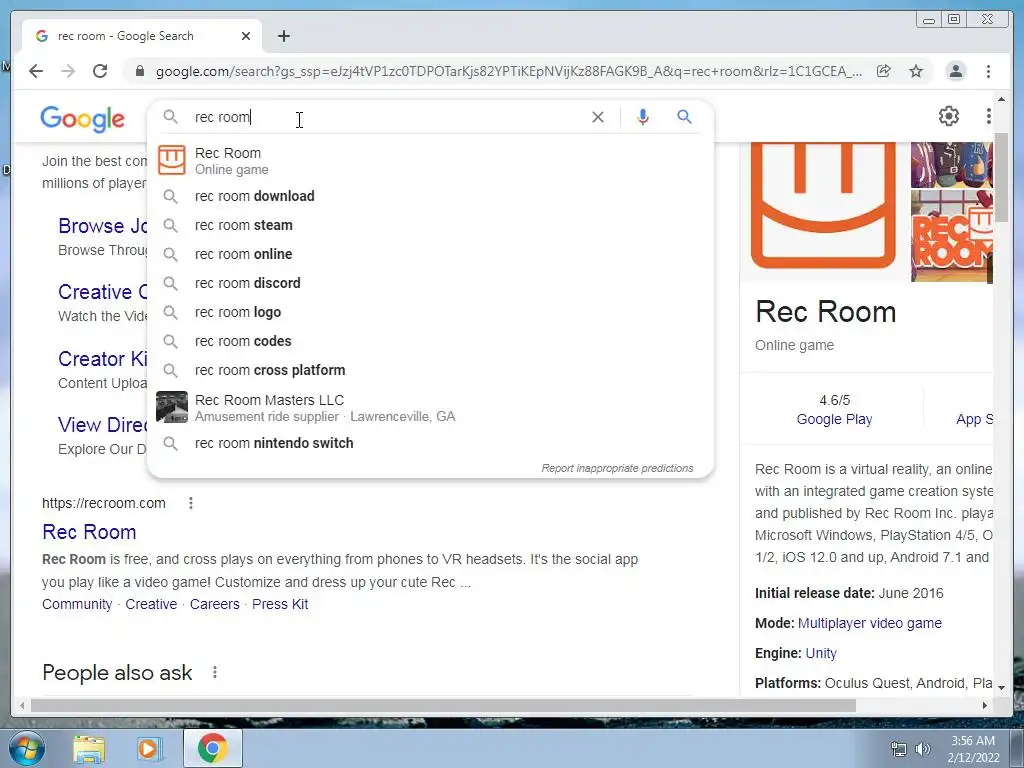Bookmark this page with the star icon

[x=916, y=71]
